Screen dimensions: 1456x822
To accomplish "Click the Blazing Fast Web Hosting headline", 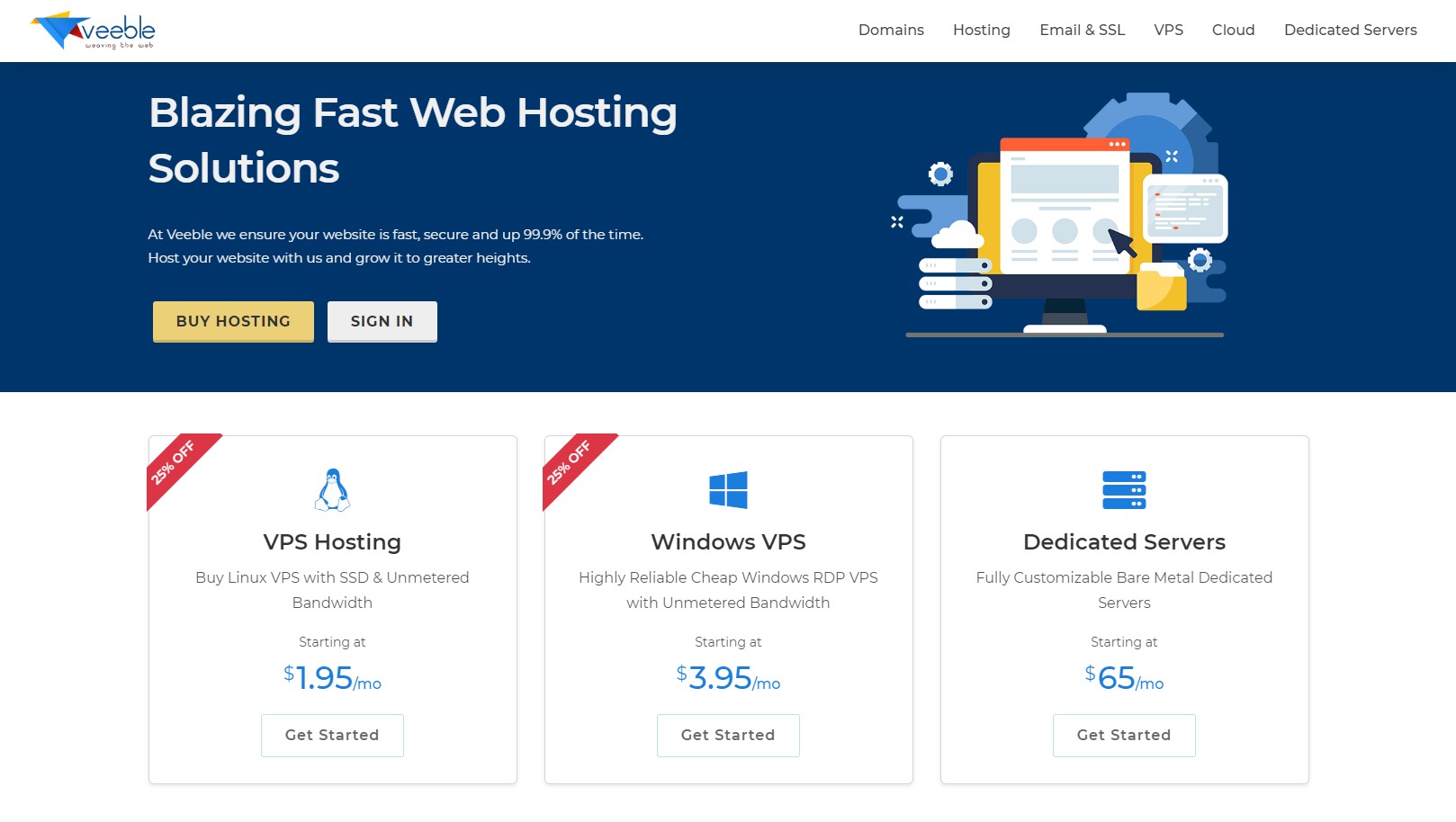I will pyautogui.click(x=412, y=140).
